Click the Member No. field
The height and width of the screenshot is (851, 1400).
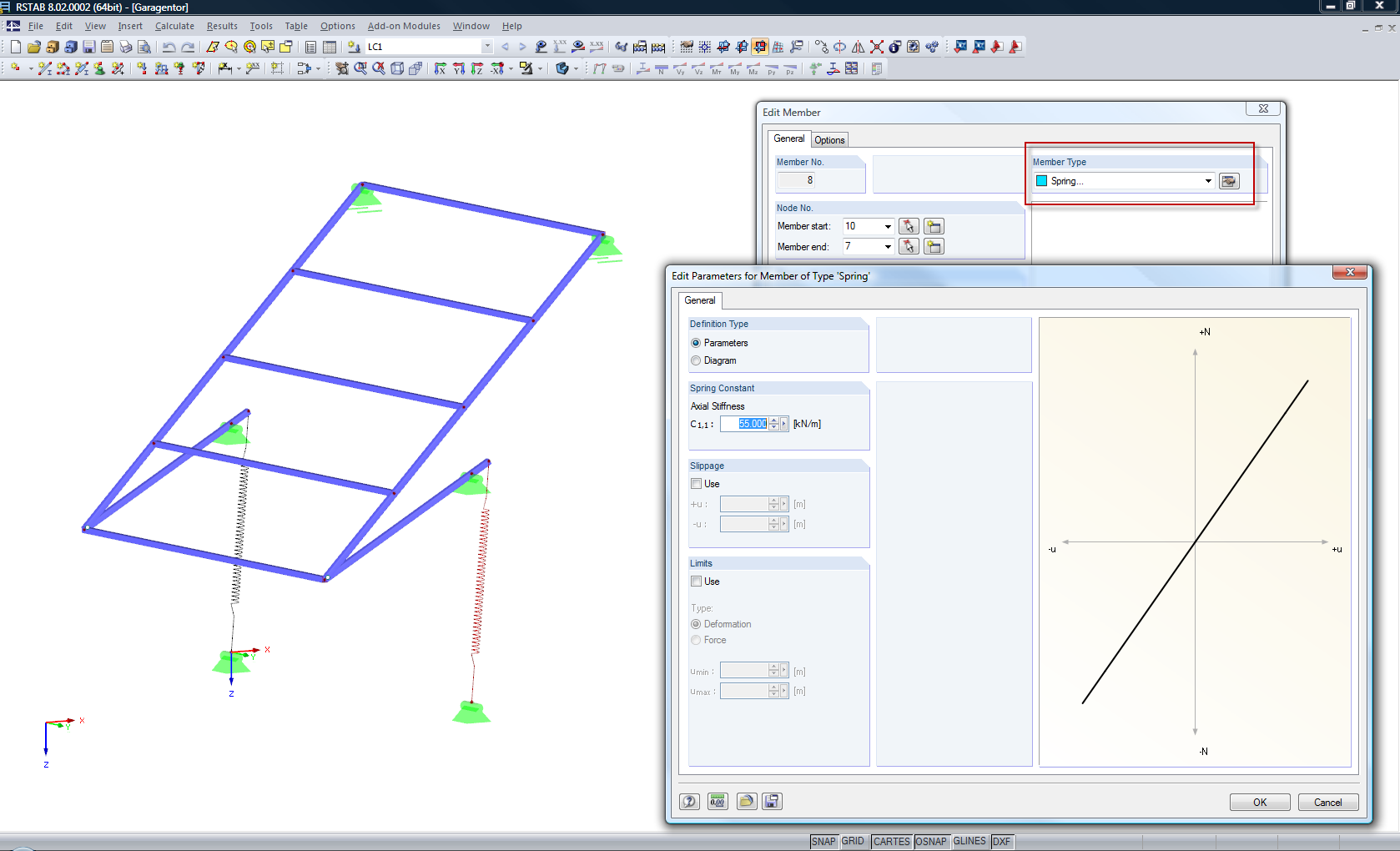pyautogui.click(x=796, y=180)
